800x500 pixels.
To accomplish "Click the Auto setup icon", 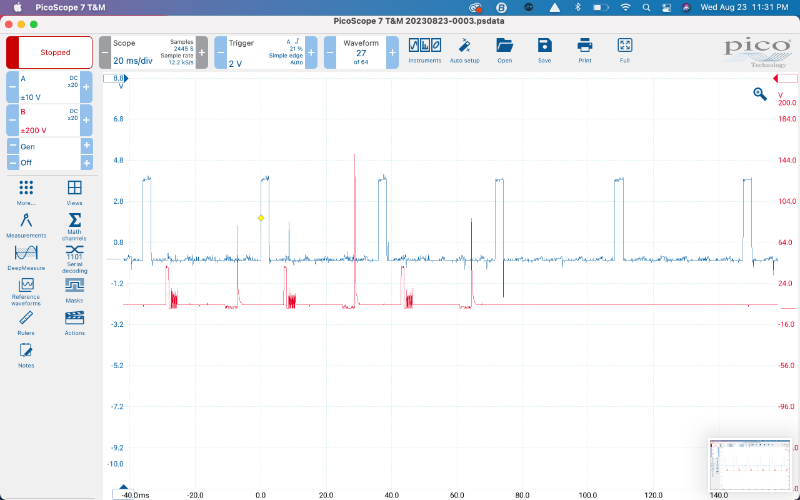I will 464,47.
